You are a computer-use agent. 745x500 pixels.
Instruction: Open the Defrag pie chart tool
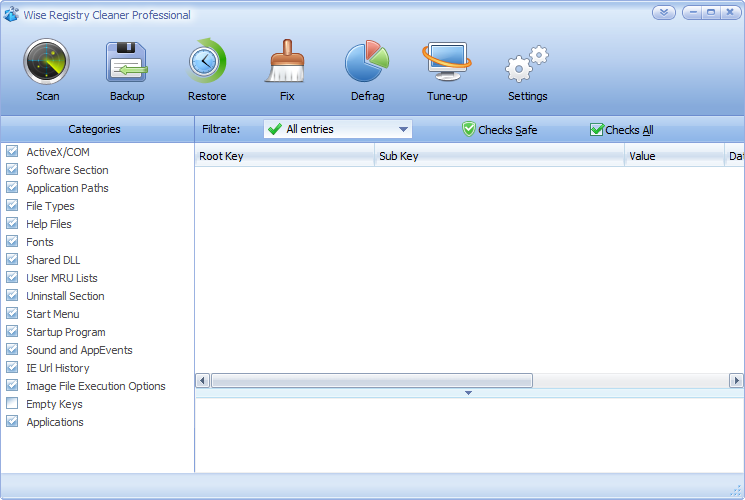(367, 61)
